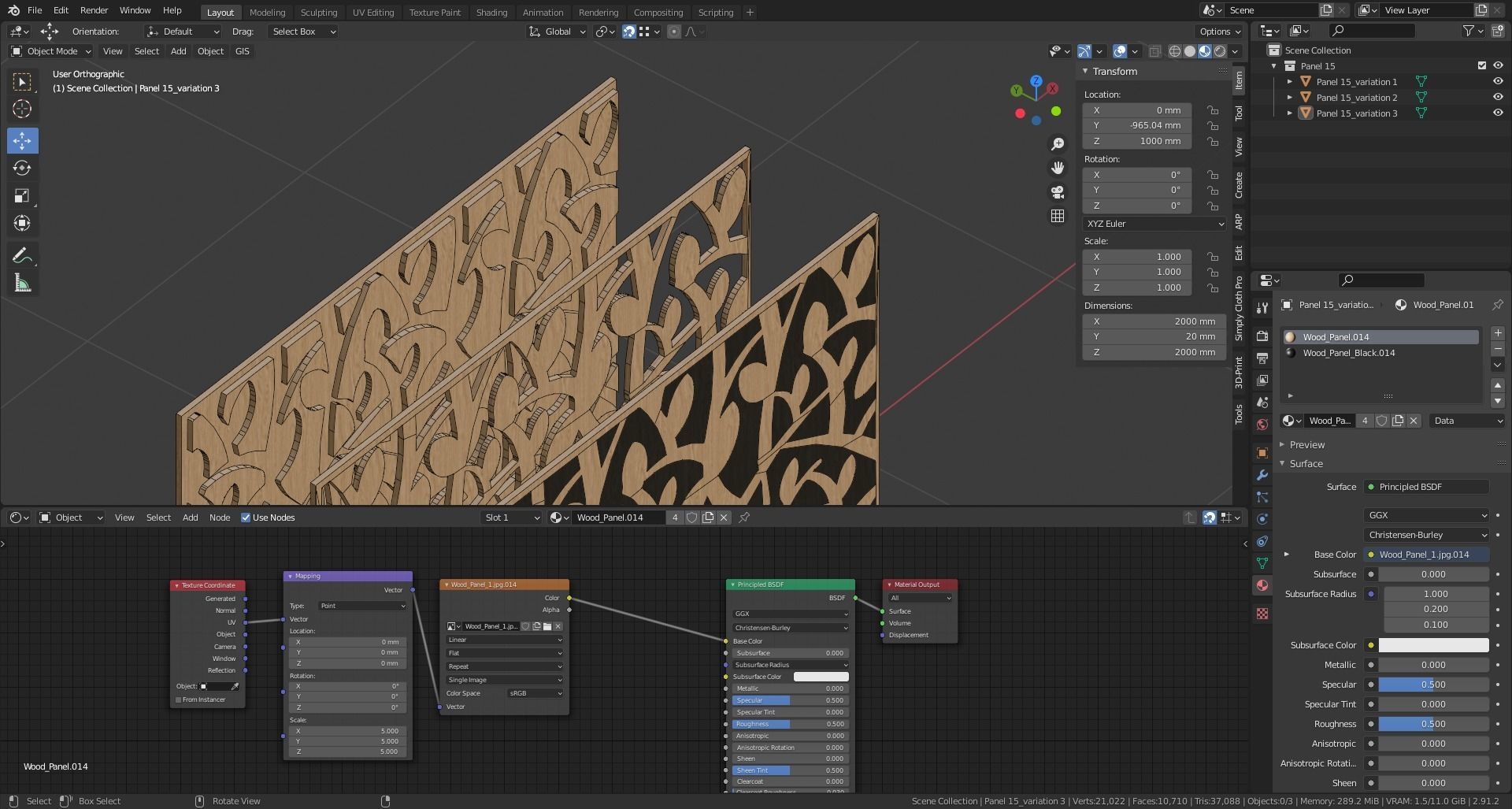Pick the Annotate pencil tool
This screenshot has width=1512, height=809.
tap(22, 255)
